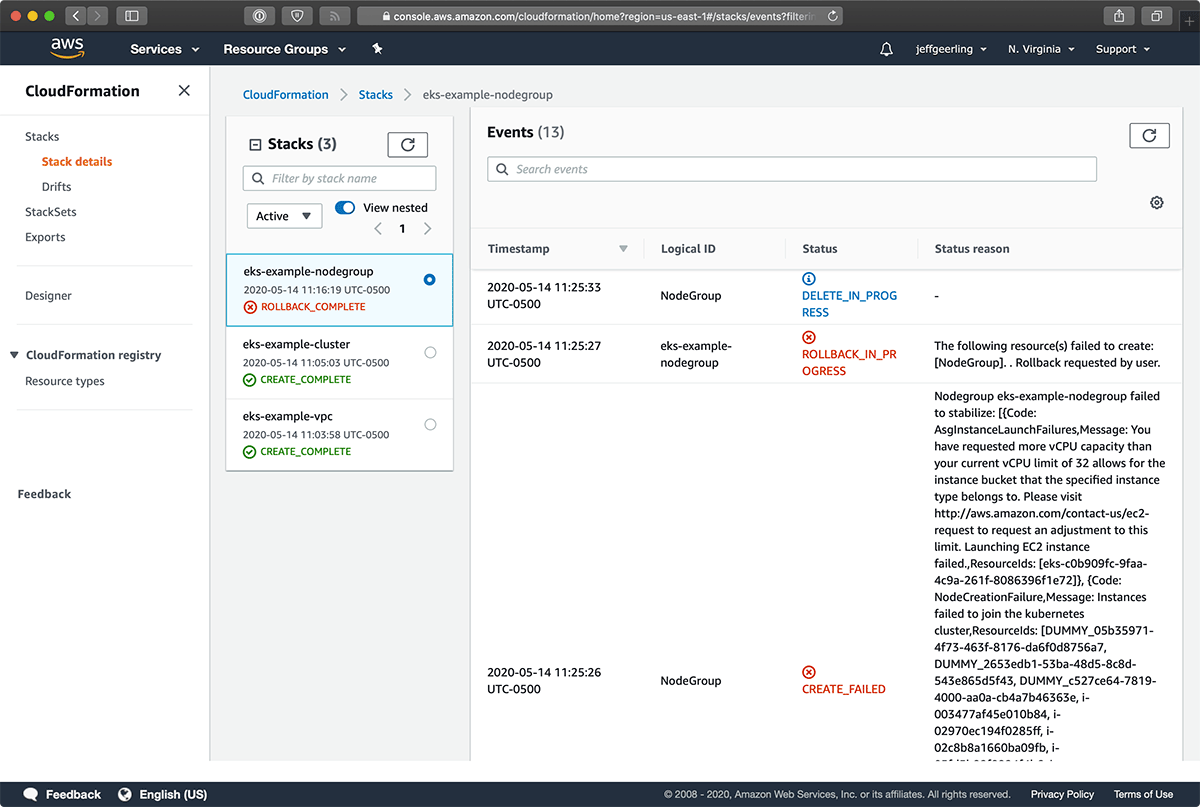Click the Search events field
1200x807 pixels.
(x=792, y=169)
